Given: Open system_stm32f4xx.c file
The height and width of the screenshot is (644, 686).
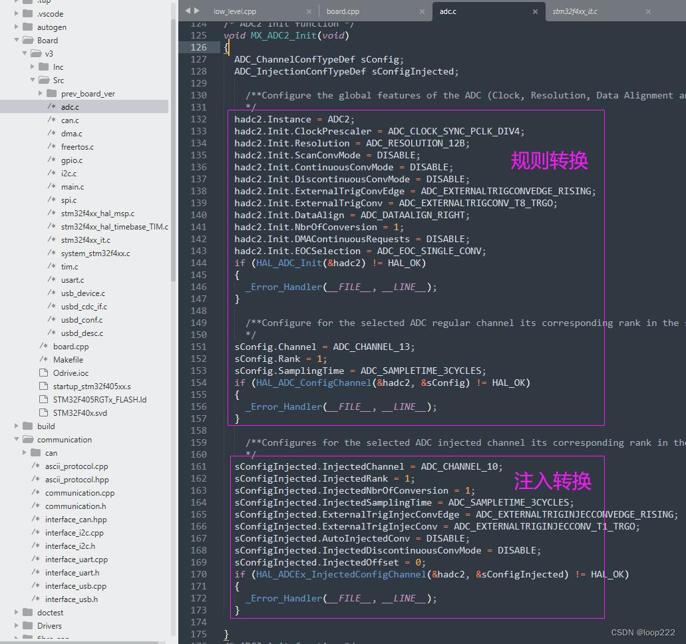Looking at the screenshot, I should [95, 253].
